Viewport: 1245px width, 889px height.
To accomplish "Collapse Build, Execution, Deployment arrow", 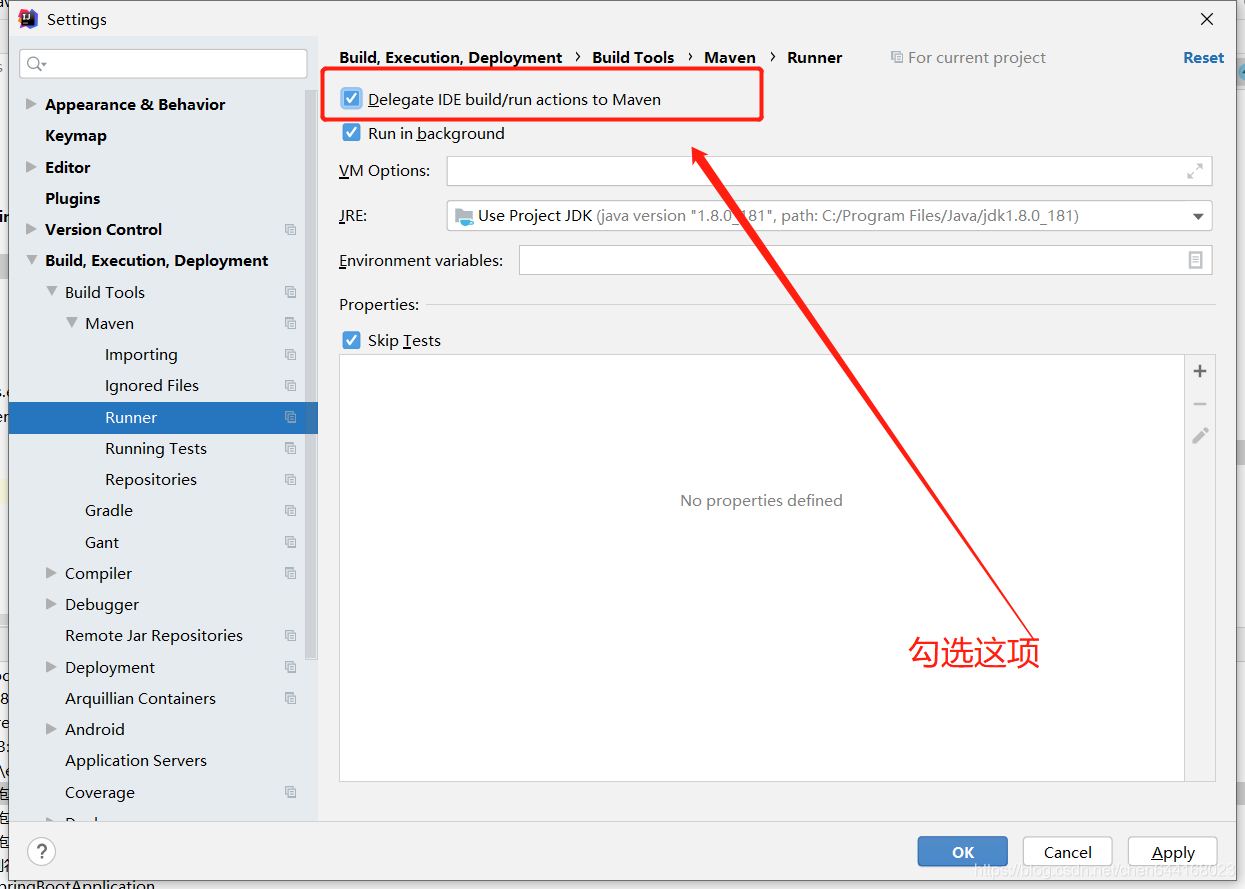I will tap(31, 260).
